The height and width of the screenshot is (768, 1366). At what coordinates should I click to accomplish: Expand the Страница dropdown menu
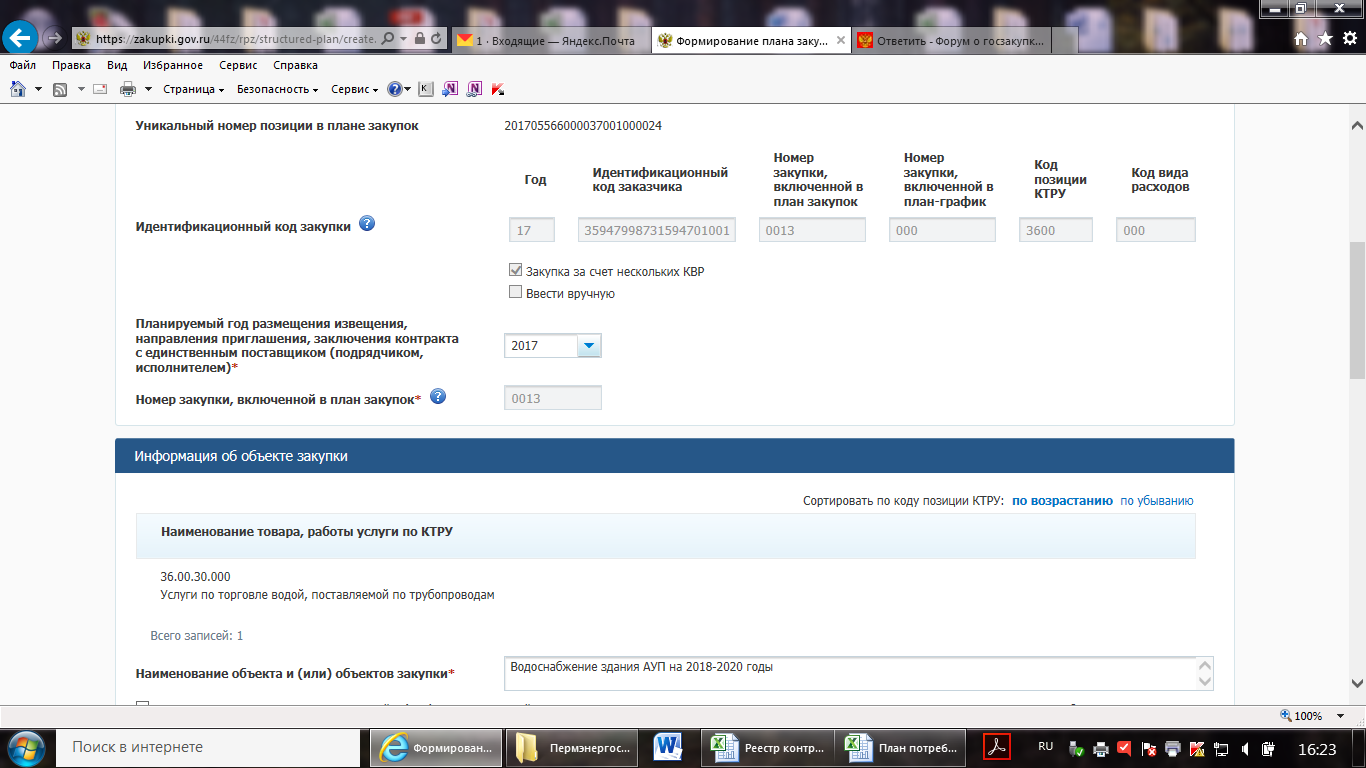[193, 89]
